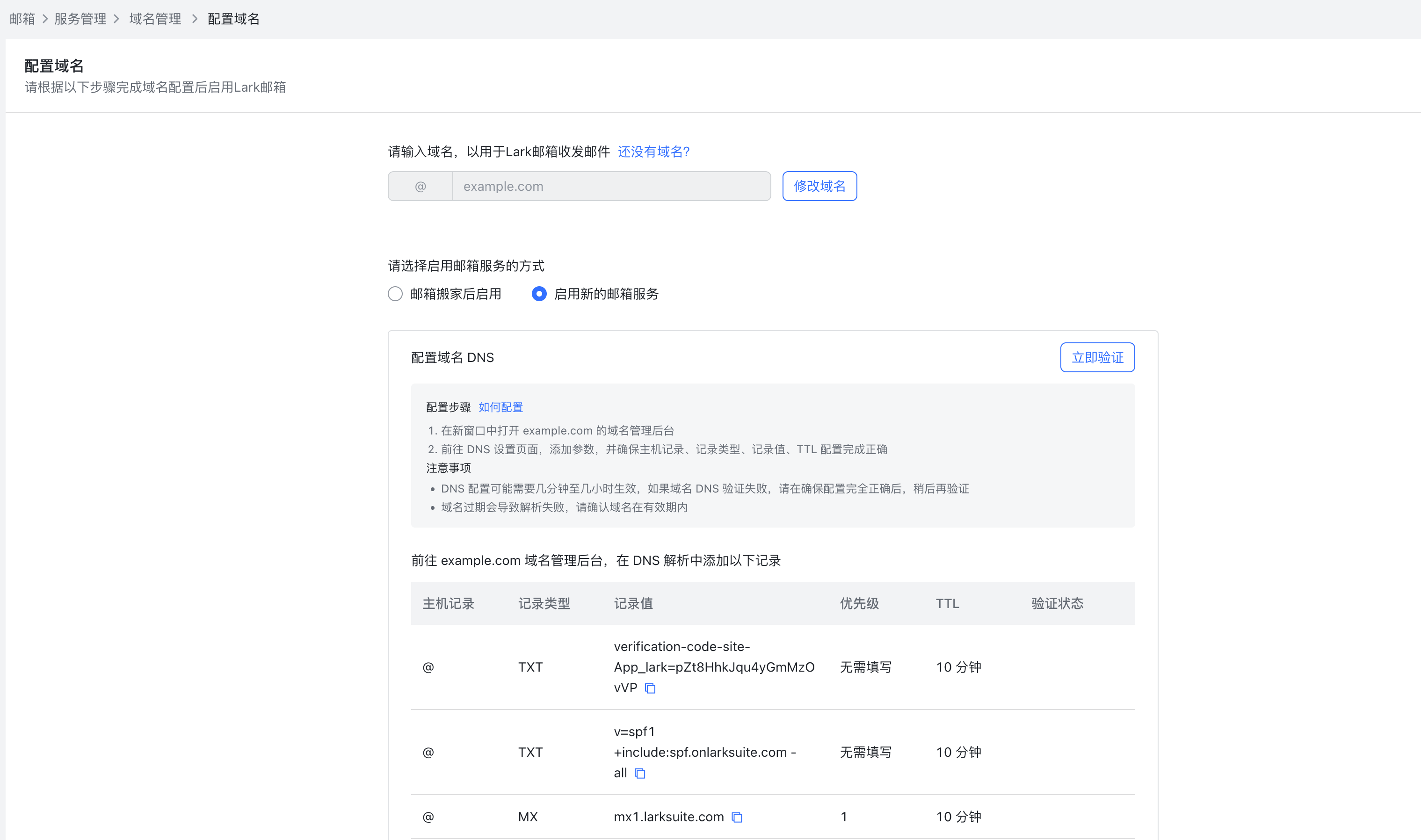This screenshot has height=840, width=1421.
Task: Copy the v=spf1 TXT record value
Action: click(x=640, y=773)
